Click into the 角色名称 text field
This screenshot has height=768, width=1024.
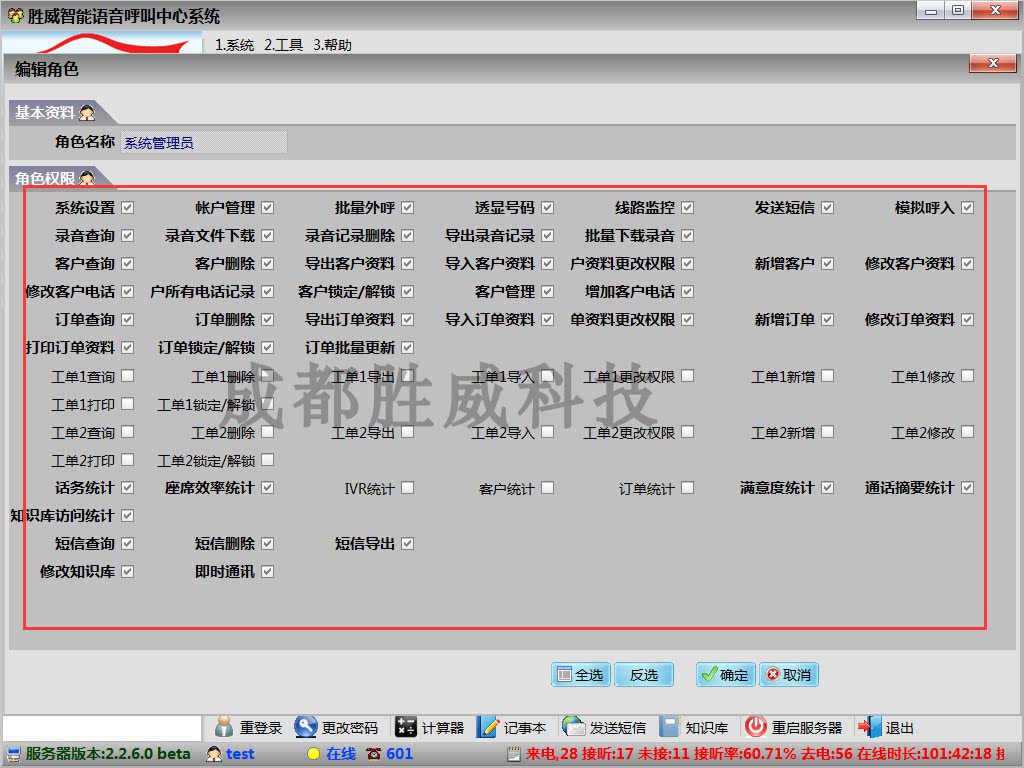tap(203, 143)
